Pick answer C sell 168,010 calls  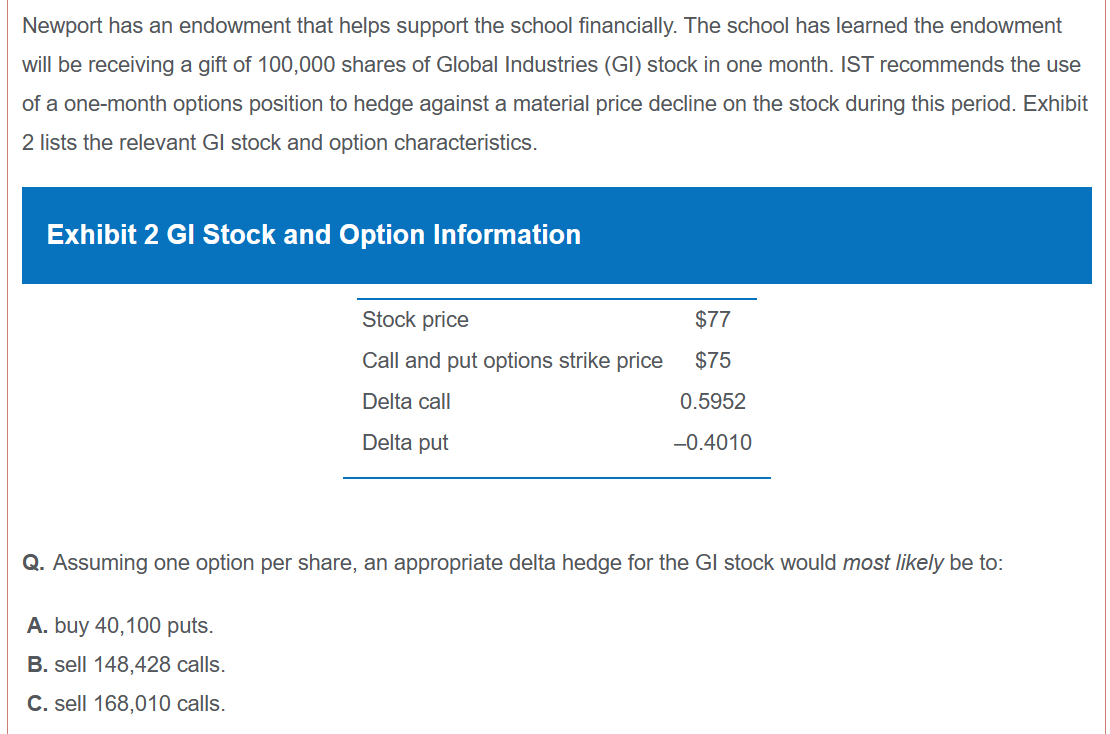click(127, 704)
